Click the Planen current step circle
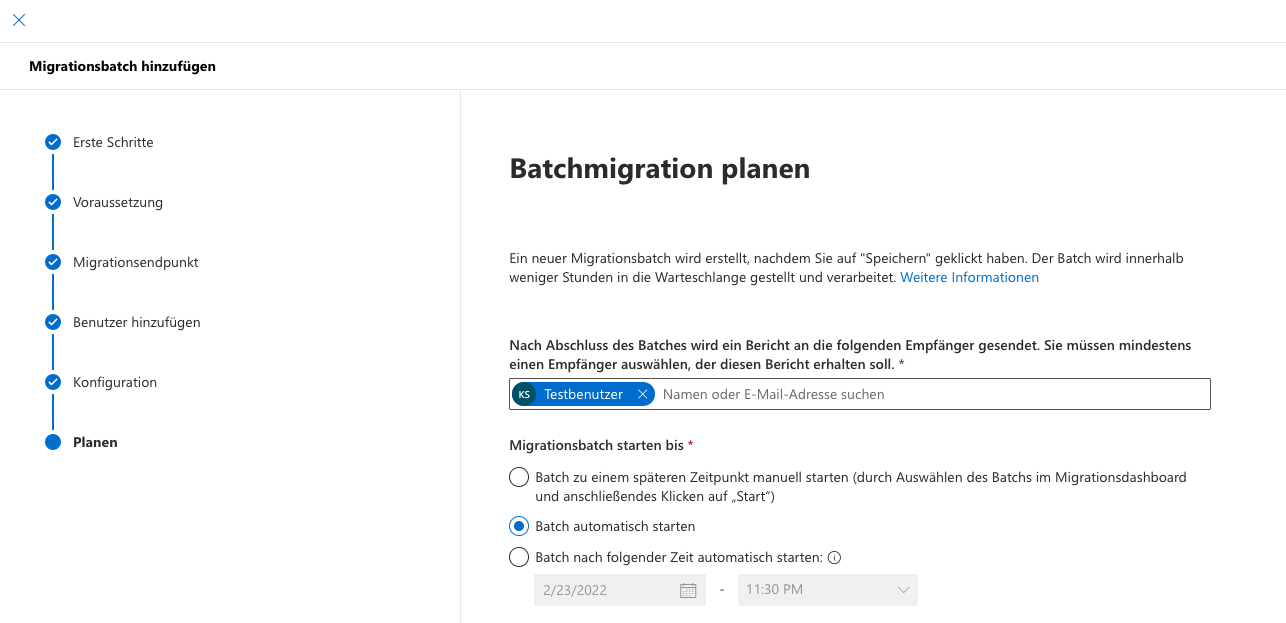The width and height of the screenshot is (1286, 623). pyautogui.click(x=53, y=442)
